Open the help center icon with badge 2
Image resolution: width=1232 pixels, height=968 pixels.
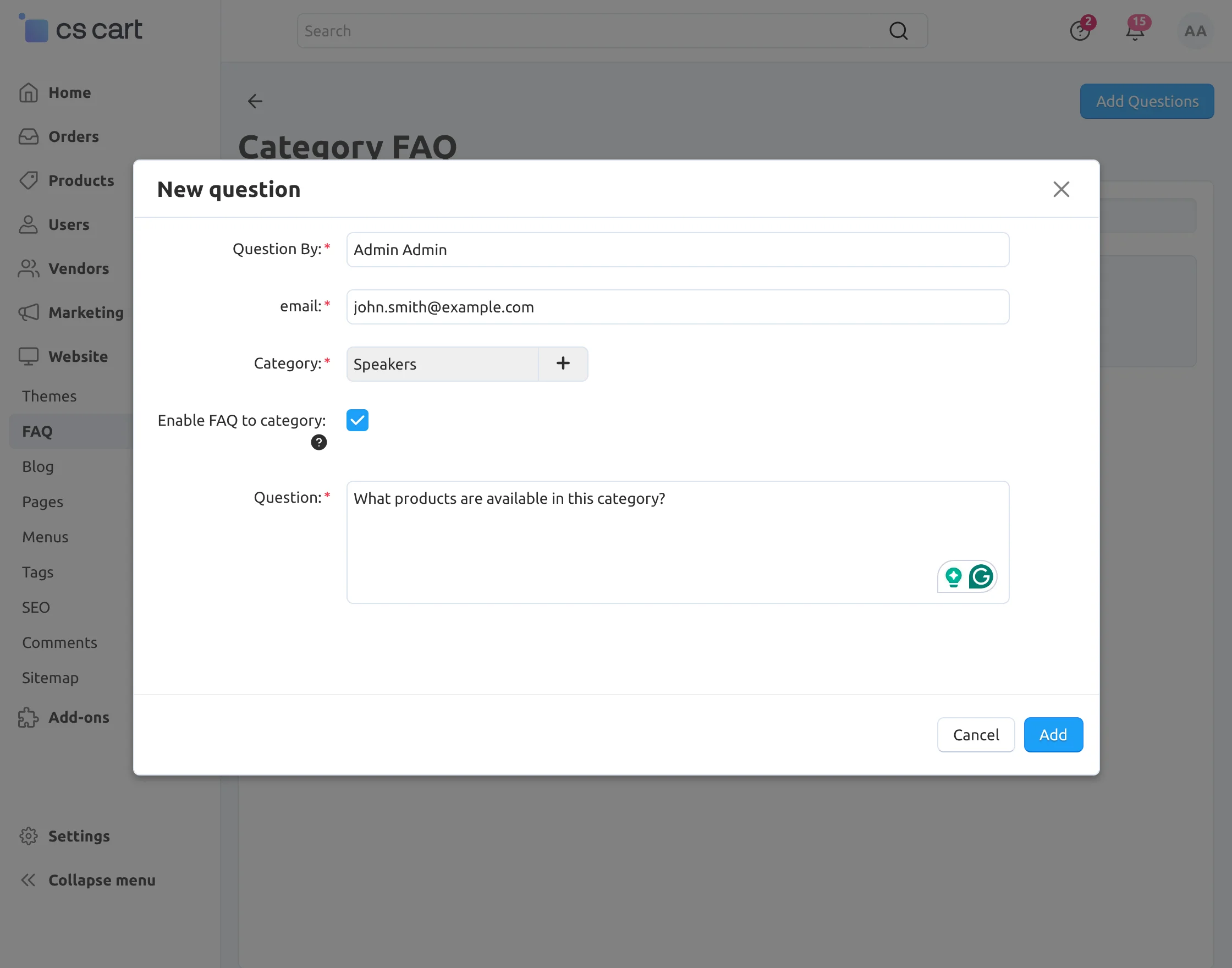pyautogui.click(x=1080, y=30)
